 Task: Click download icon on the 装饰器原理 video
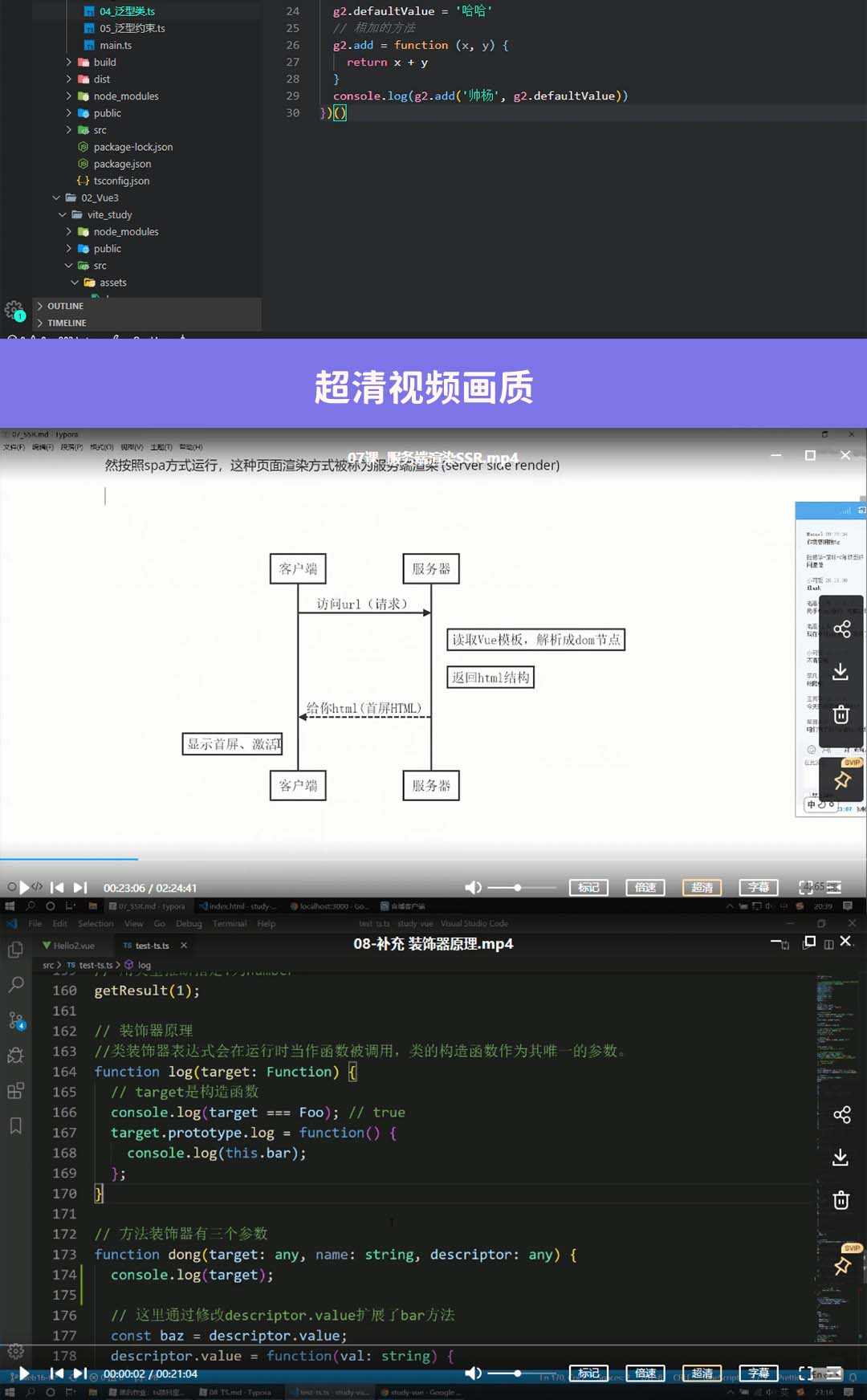(841, 1157)
